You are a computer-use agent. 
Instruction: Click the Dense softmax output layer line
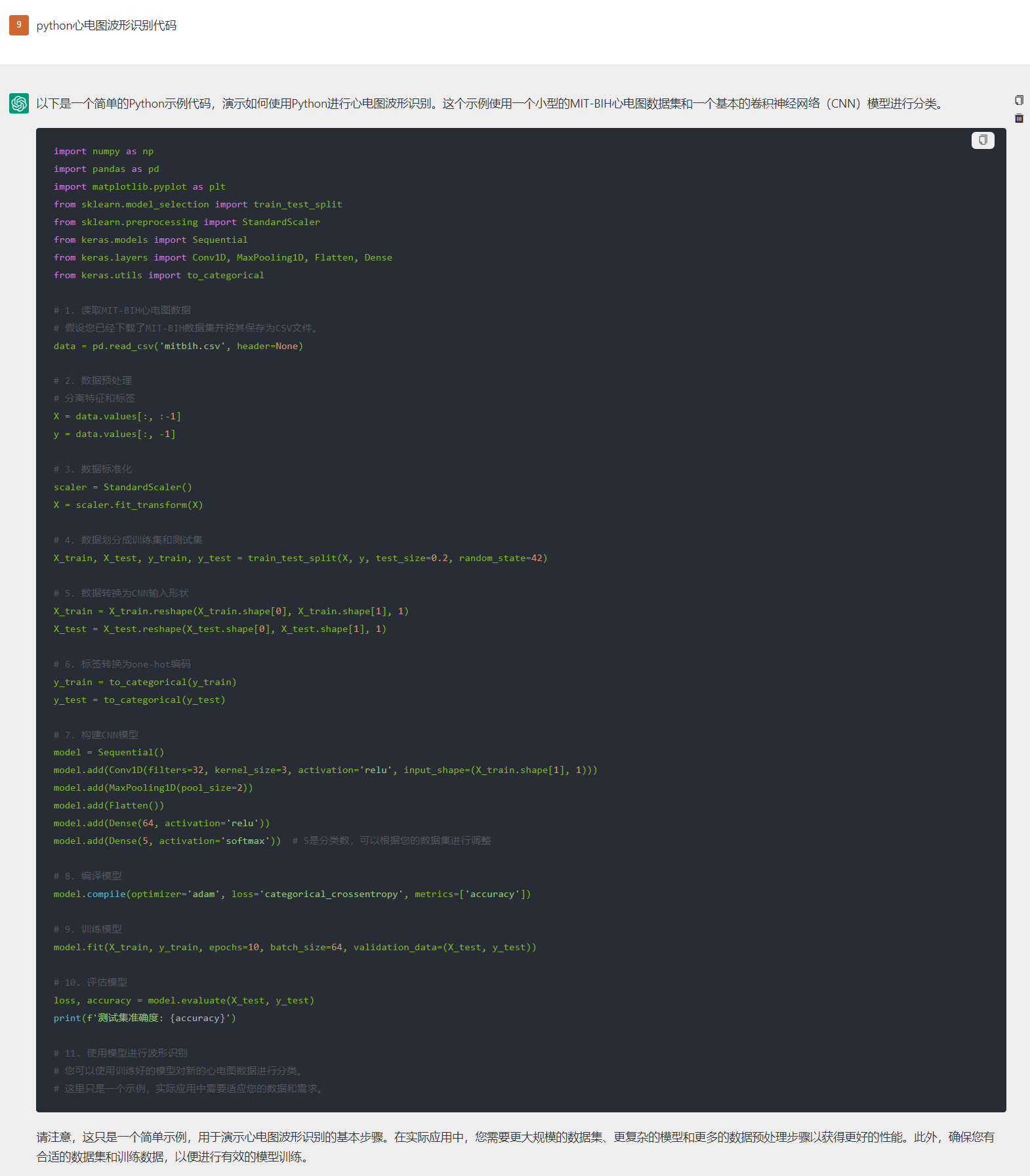(x=167, y=841)
